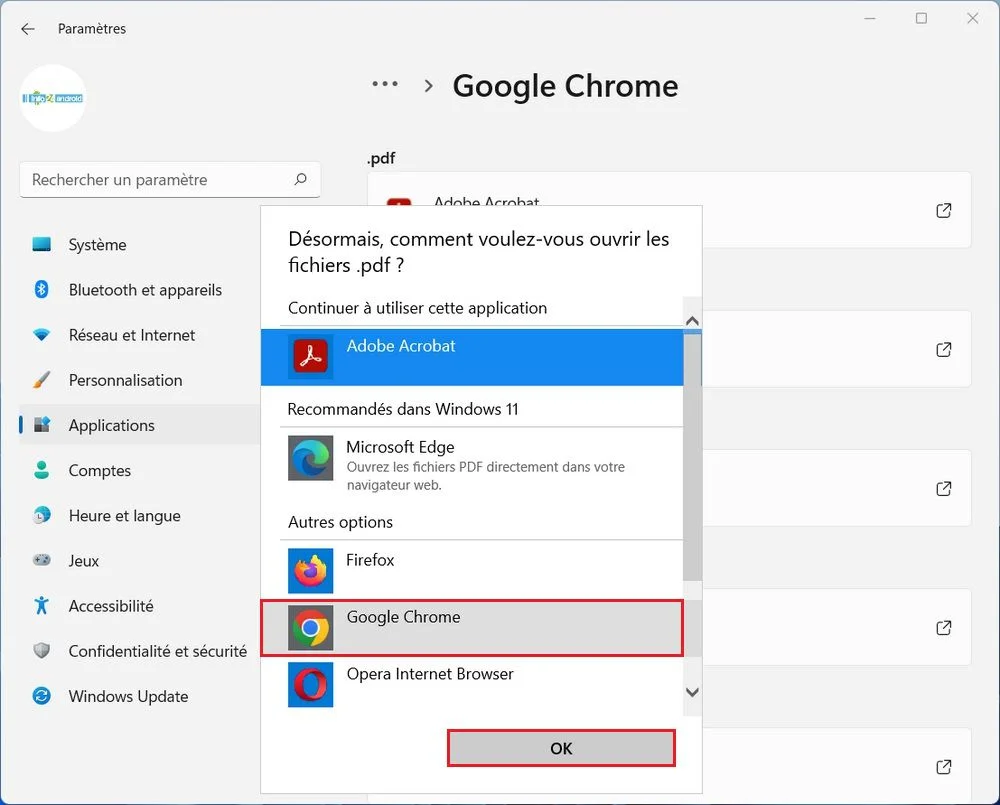Viewport: 1000px width, 805px height.
Task: Maximize the Paramètres window
Action: coord(922,18)
